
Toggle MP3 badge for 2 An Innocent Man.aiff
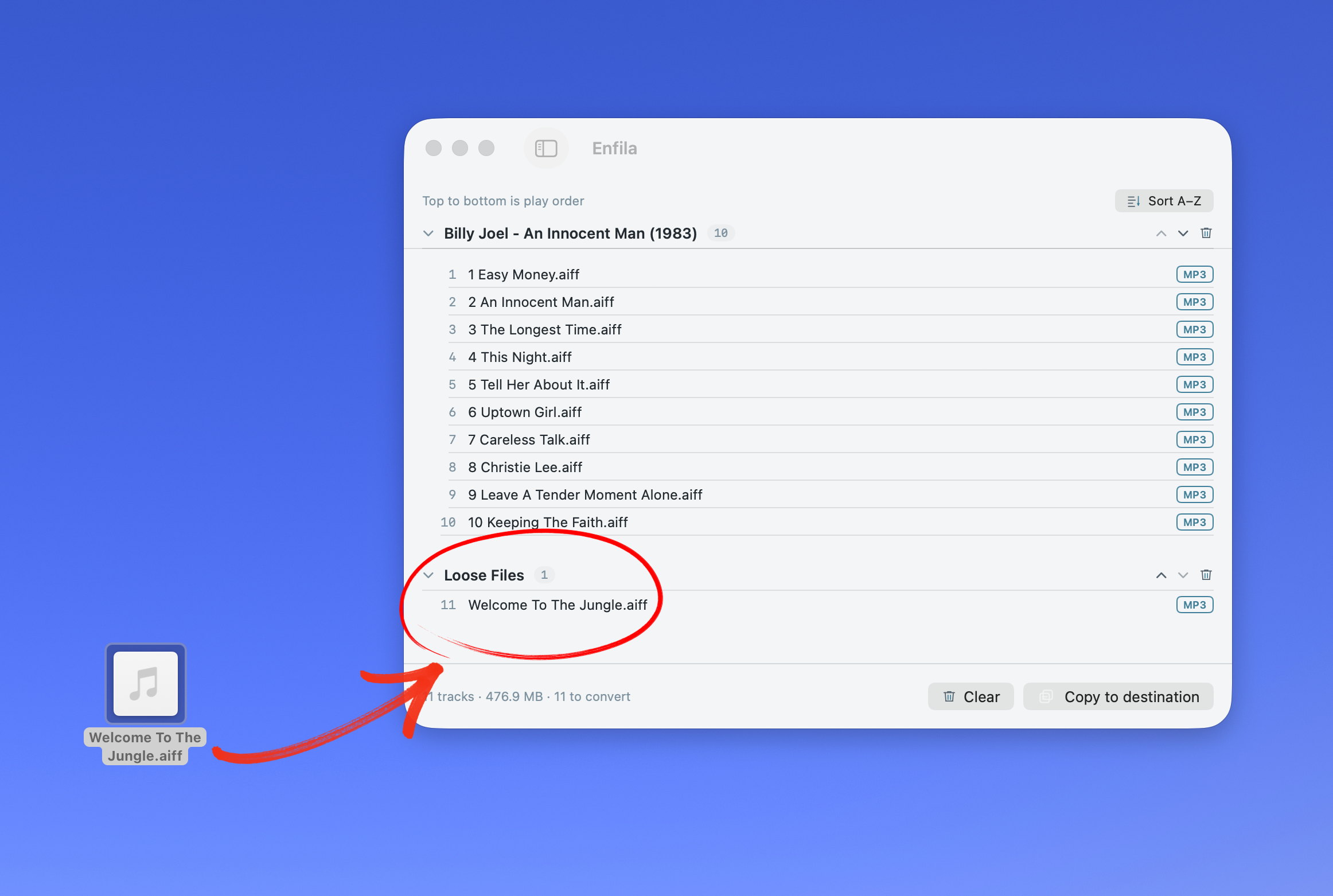click(x=1195, y=302)
